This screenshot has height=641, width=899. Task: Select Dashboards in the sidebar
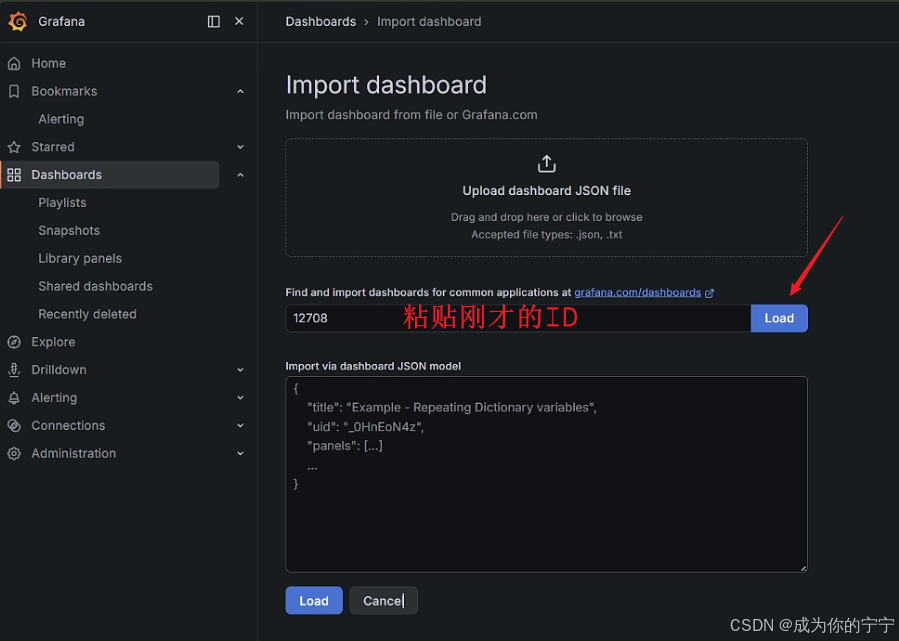click(110, 175)
